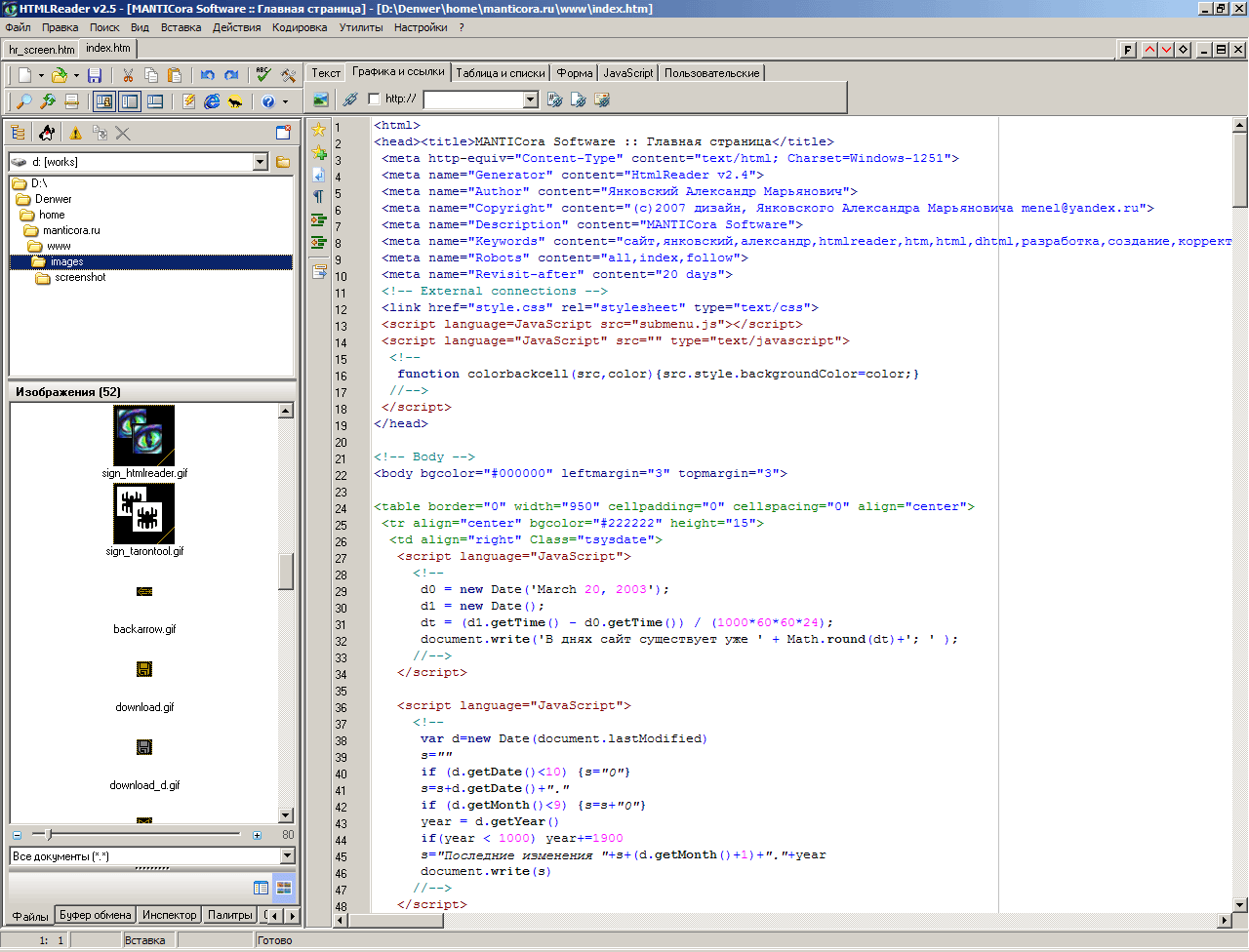
Task: Open the Форма tab
Action: click(x=575, y=73)
